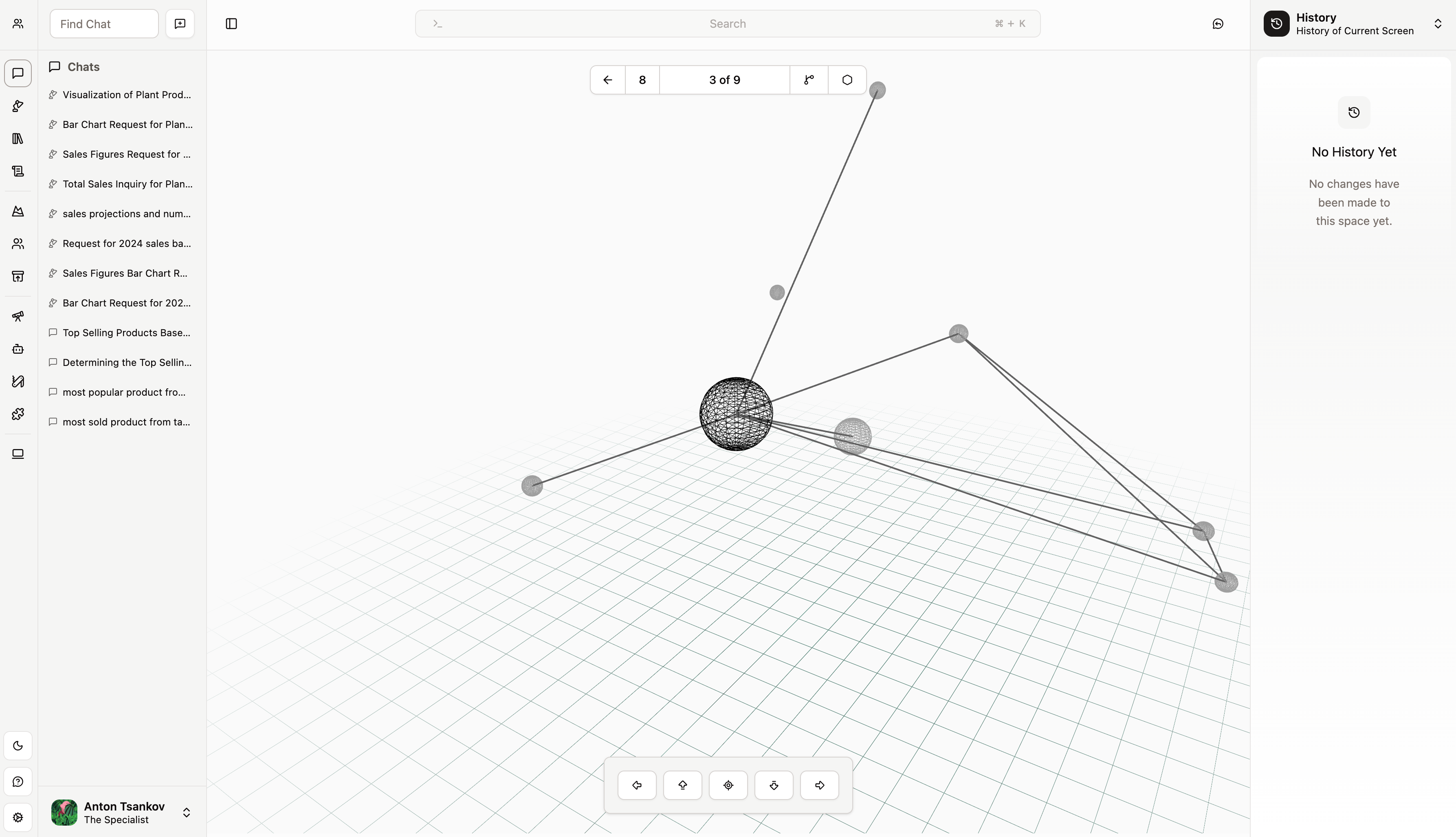This screenshot has width=1456, height=837.
Task: Open 'Sales Figures Bar Chart R...' chat
Action: click(125, 273)
